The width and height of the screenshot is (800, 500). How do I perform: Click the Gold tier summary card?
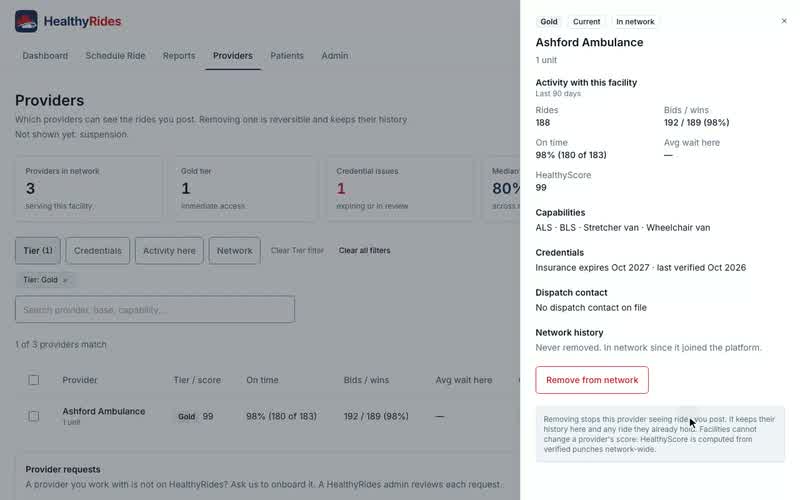(245, 188)
